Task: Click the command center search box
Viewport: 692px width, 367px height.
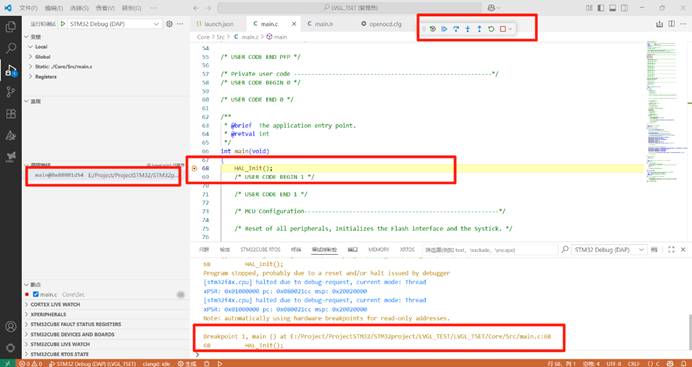Action: [350, 8]
